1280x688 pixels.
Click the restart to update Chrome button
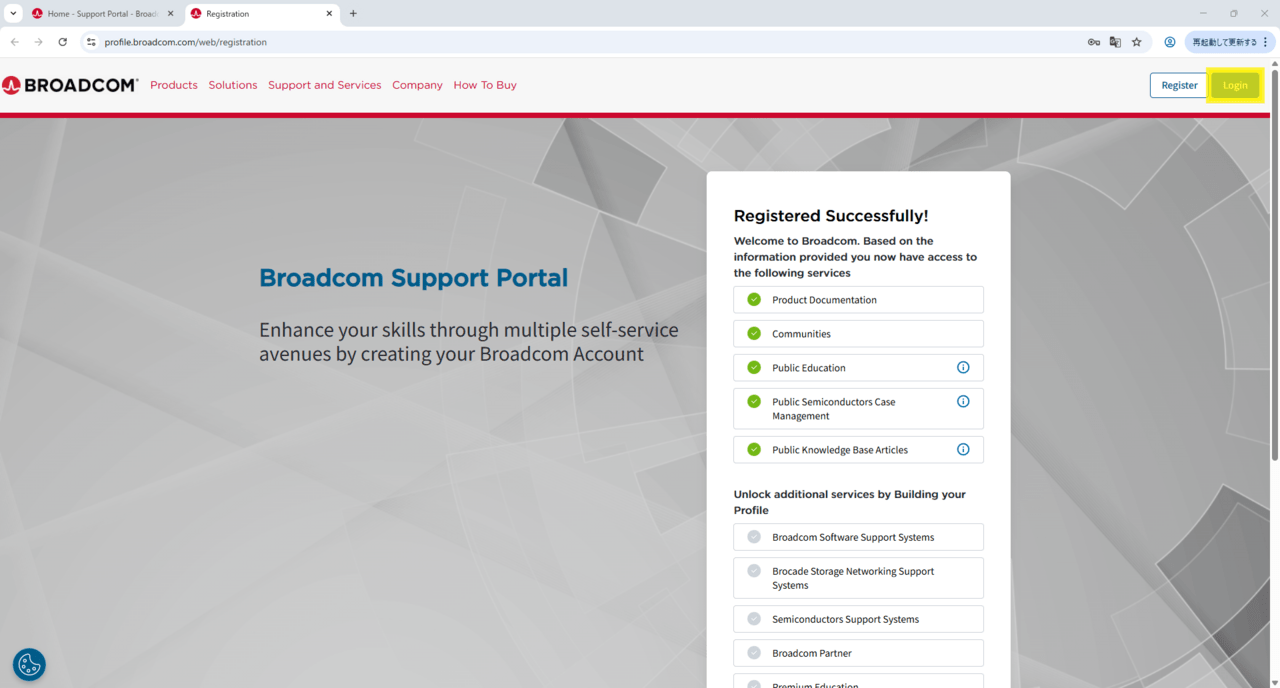click(x=1231, y=42)
